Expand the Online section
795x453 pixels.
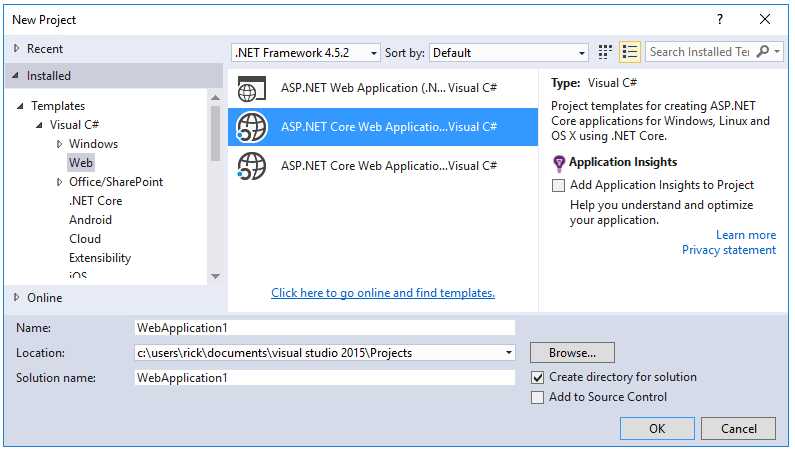tap(17, 297)
